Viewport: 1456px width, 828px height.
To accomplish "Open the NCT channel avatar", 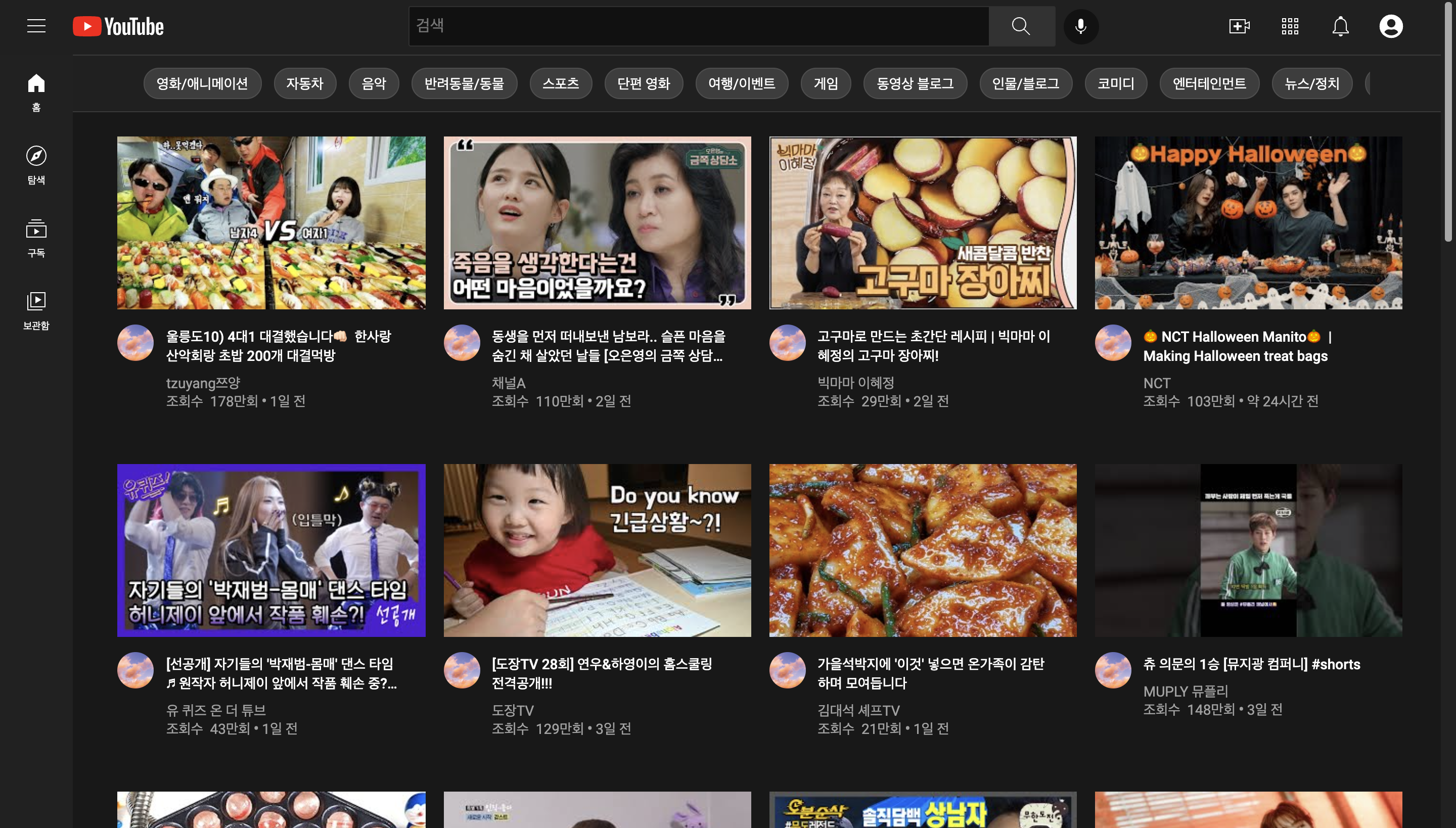I will (x=1113, y=343).
